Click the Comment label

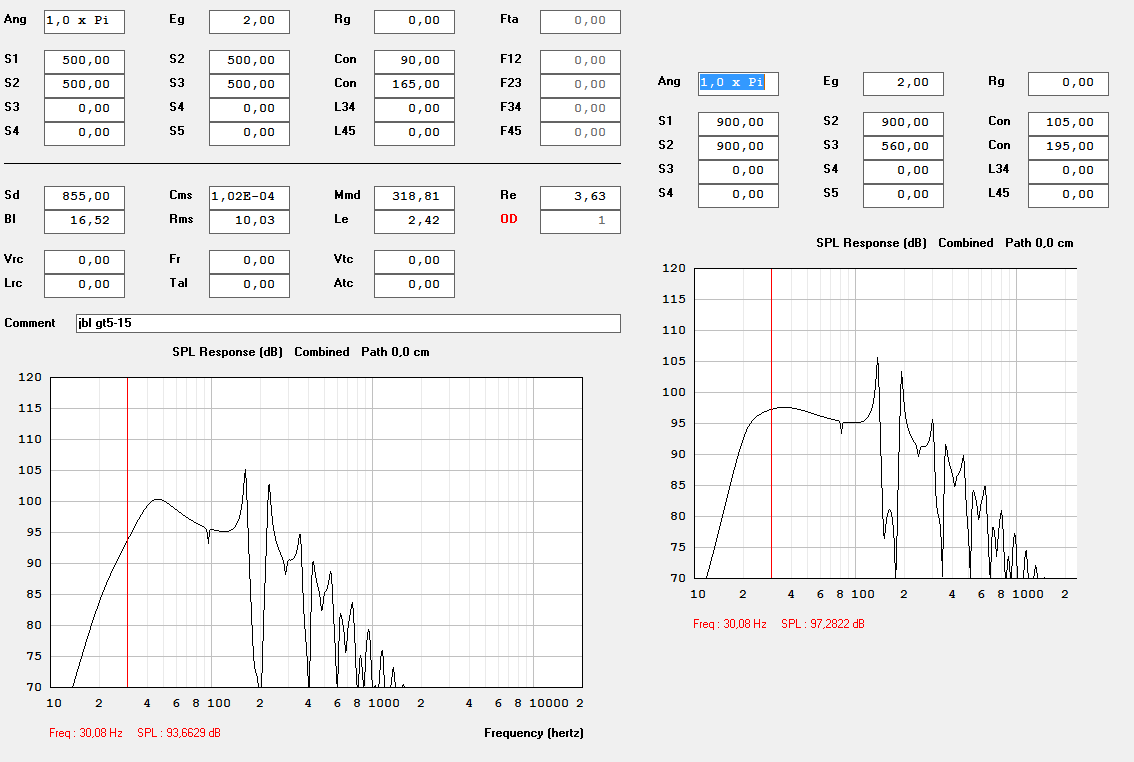click(30, 323)
